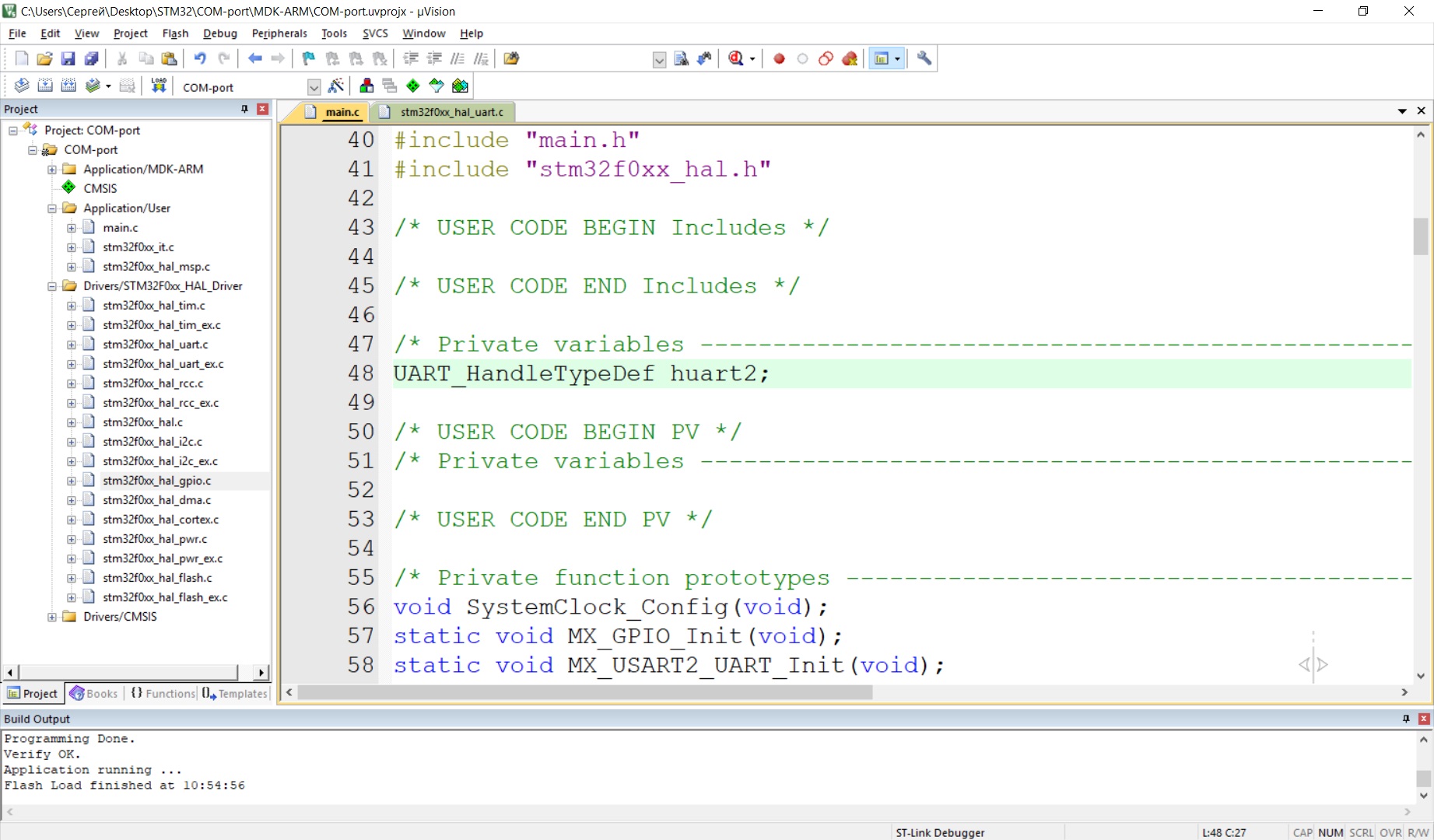Click the Start/Stop Debug Session icon
The image size is (1434, 840).
click(736, 58)
